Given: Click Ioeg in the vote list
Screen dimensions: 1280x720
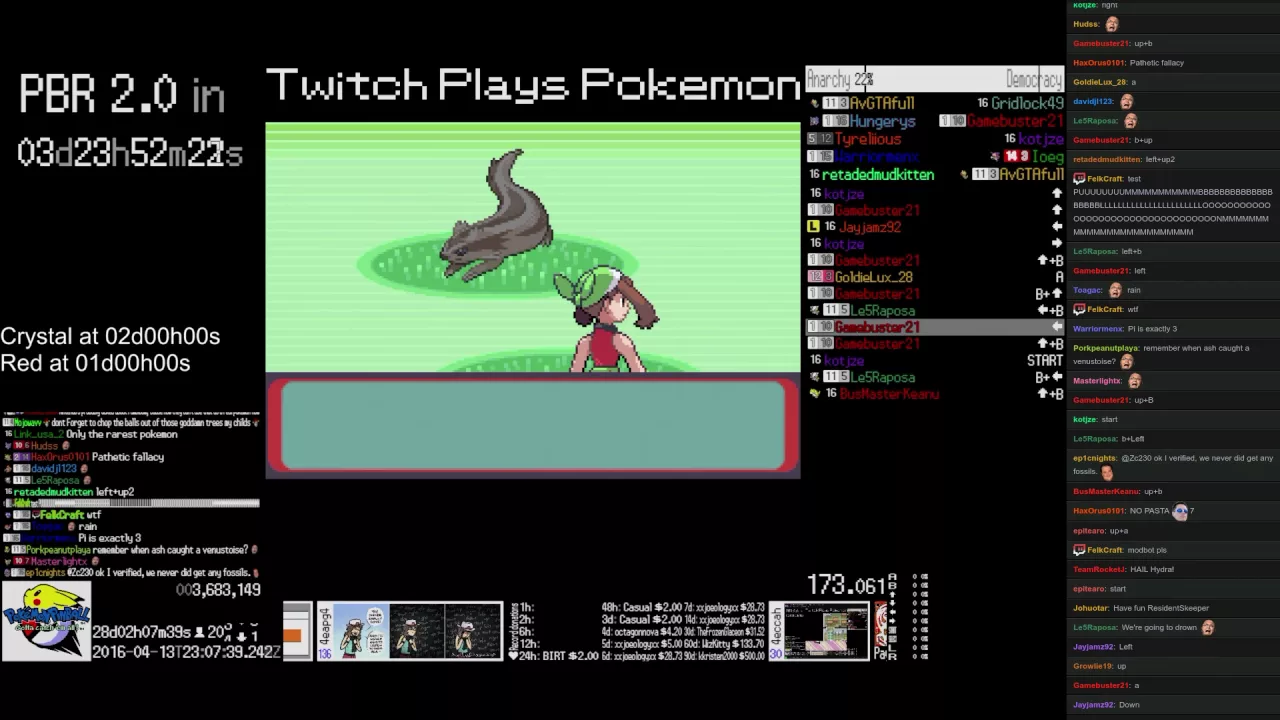Looking at the screenshot, I should pyautogui.click(x=1047, y=157).
